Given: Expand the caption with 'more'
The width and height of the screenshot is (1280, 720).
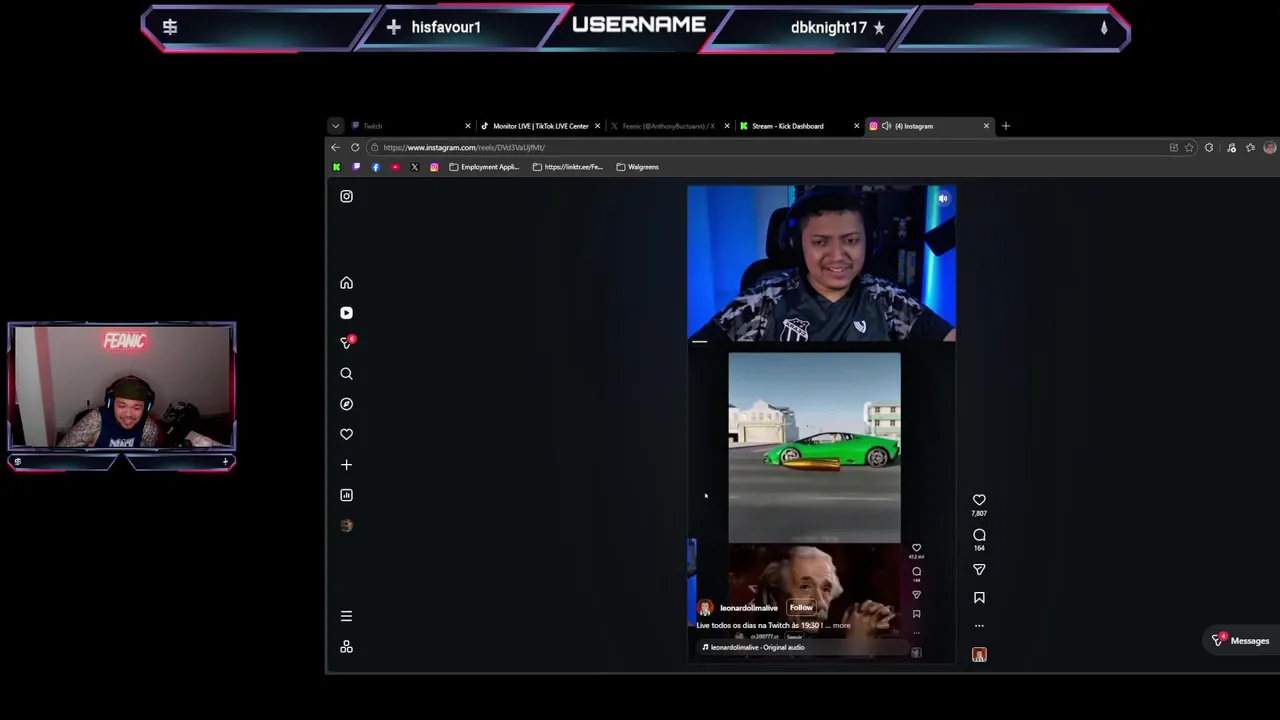Looking at the screenshot, I should click(842, 625).
